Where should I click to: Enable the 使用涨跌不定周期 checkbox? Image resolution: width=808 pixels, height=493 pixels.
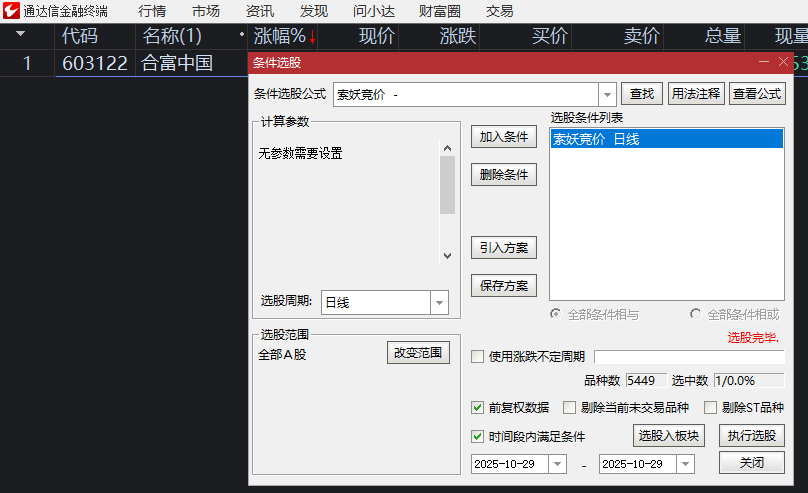click(x=478, y=356)
